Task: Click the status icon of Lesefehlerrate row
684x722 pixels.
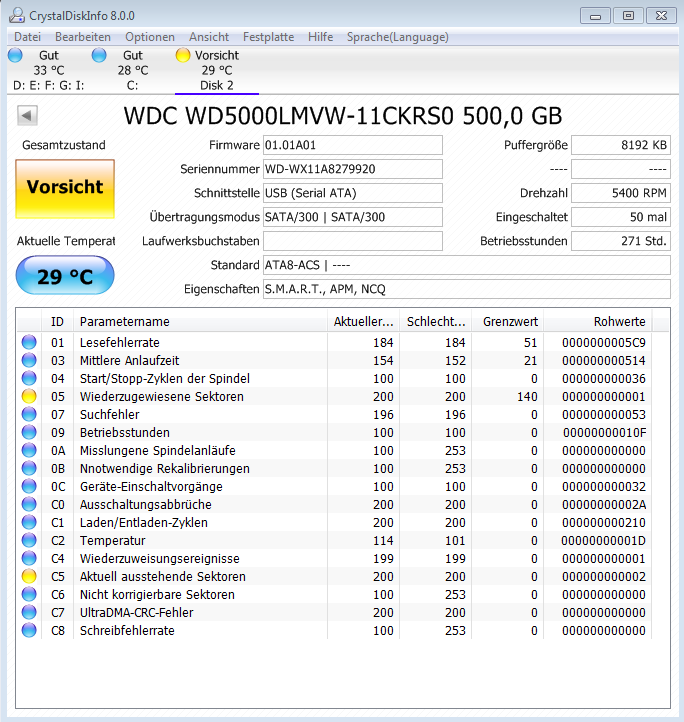Action: coord(29,342)
